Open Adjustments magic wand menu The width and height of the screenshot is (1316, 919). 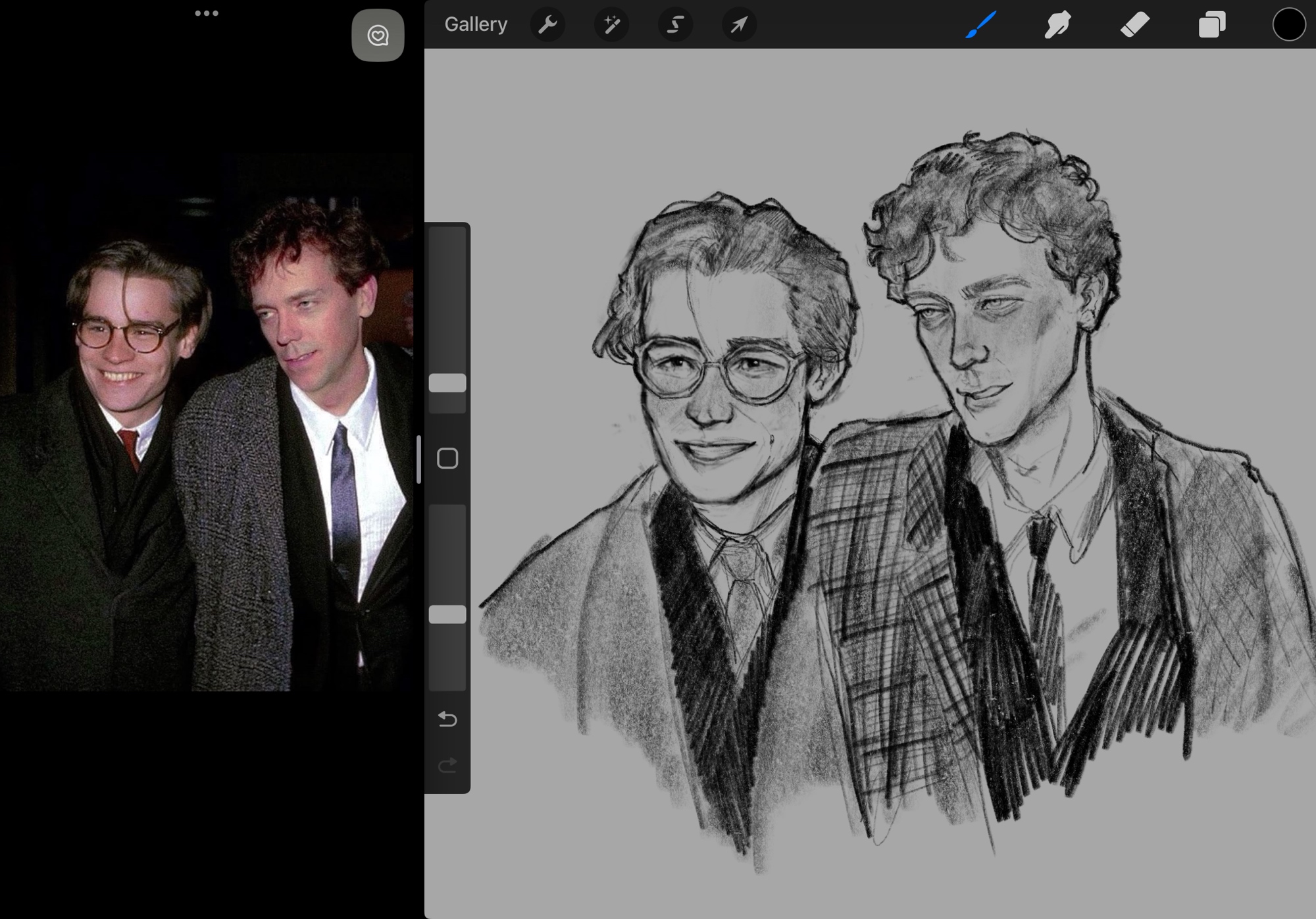(611, 25)
